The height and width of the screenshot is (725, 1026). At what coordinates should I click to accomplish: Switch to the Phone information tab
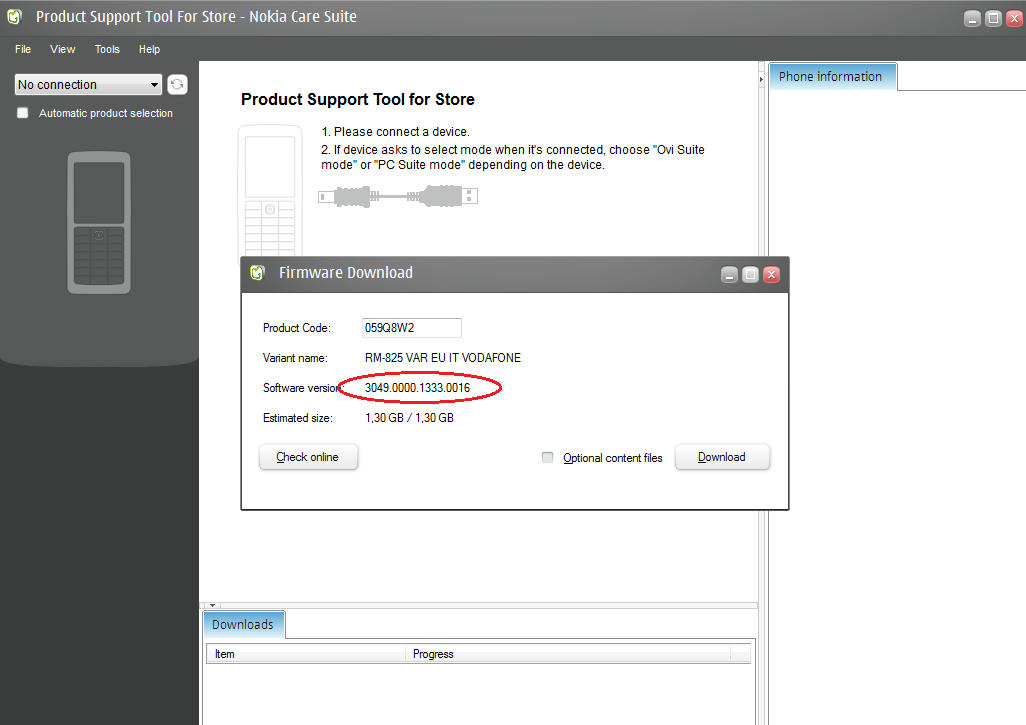[x=831, y=77]
